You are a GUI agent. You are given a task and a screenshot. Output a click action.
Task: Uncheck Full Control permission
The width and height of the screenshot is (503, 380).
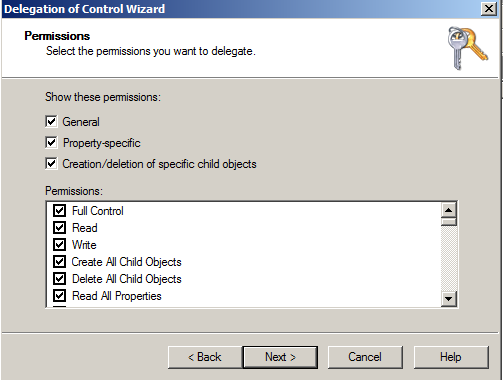[x=59, y=211]
